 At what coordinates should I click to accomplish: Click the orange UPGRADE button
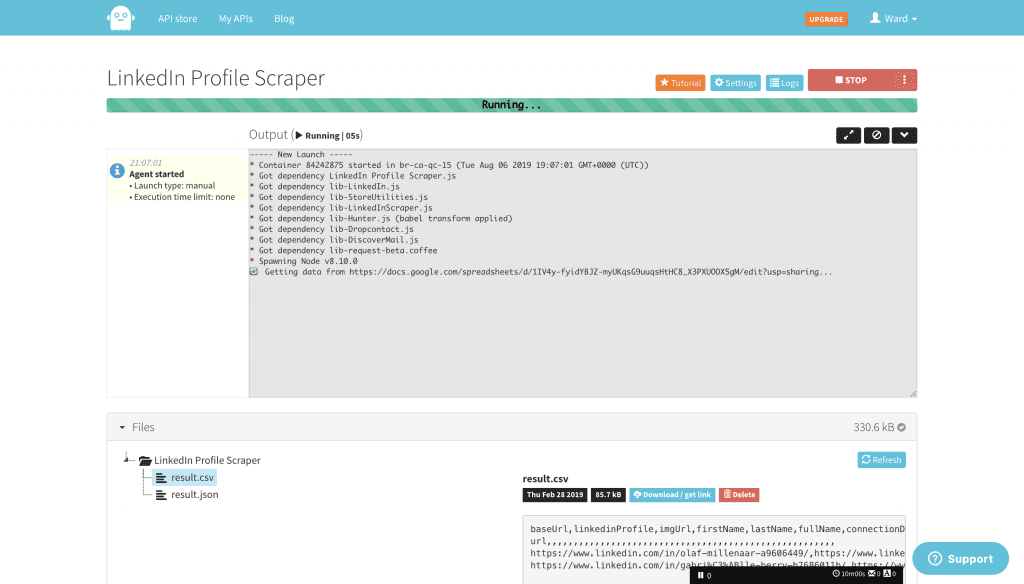point(826,19)
